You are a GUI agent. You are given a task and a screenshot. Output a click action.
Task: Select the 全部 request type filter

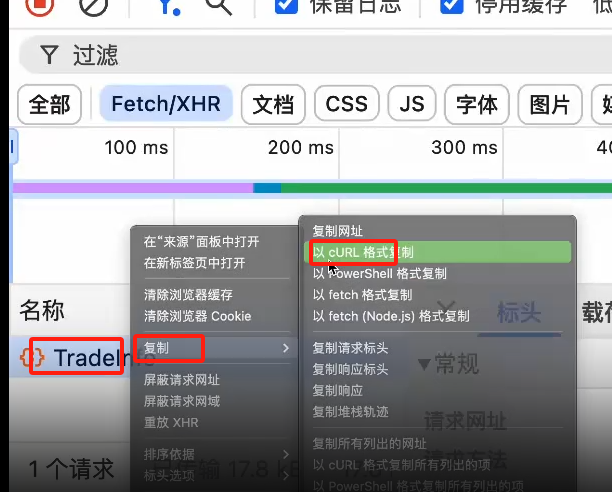pyautogui.click(x=50, y=105)
